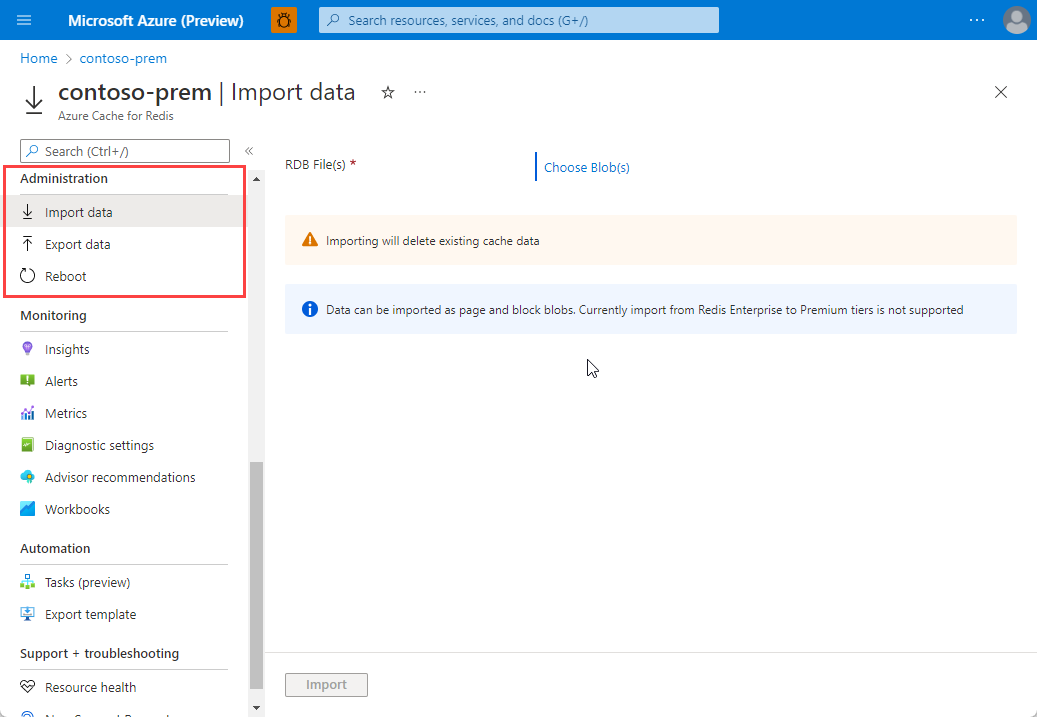Click the green Alerts icon
This screenshot has height=717, width=1037.
pyautogui.click(x=27, y=380)
